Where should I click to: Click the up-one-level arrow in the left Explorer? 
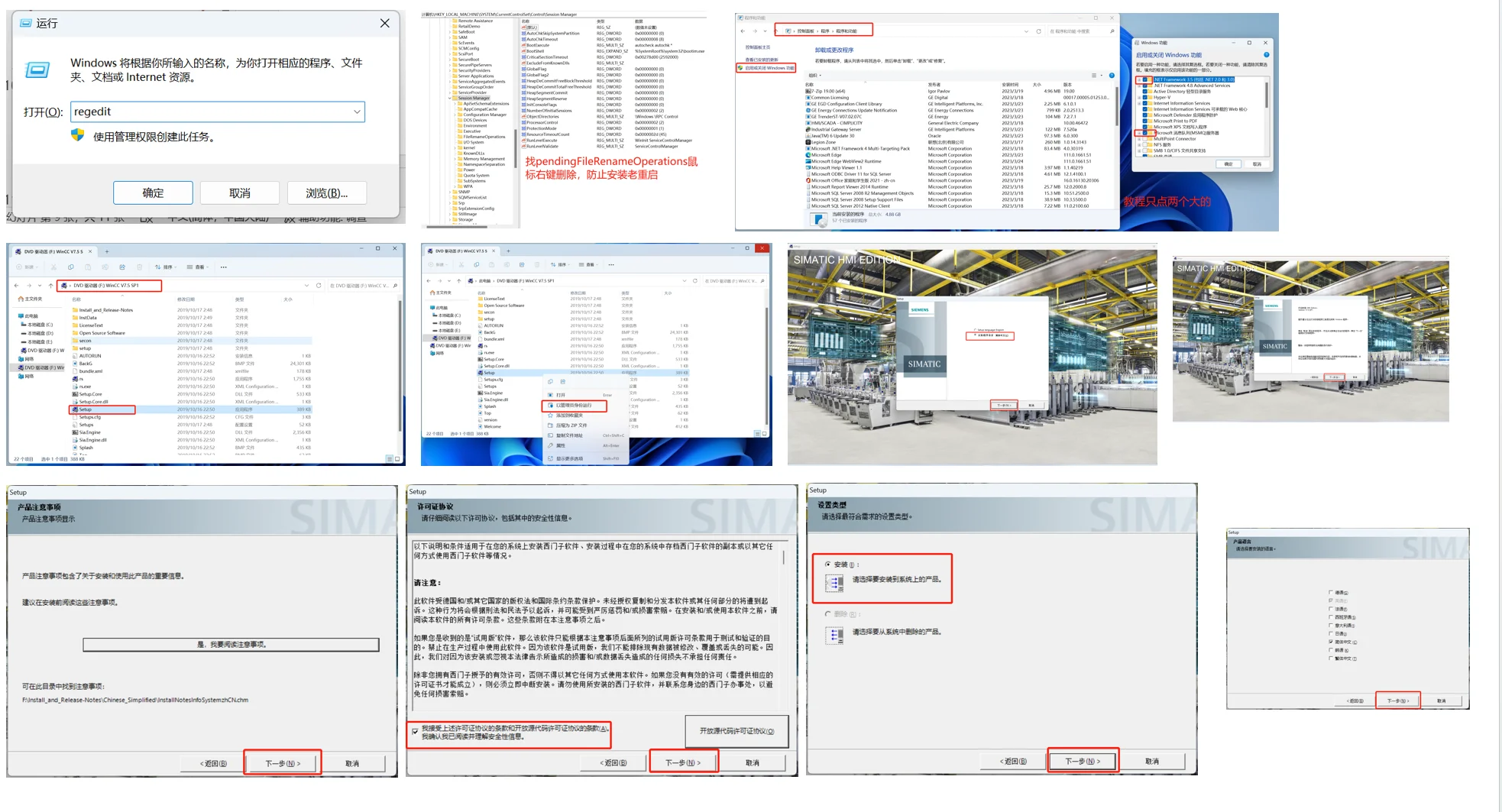(x=50, y=286)
